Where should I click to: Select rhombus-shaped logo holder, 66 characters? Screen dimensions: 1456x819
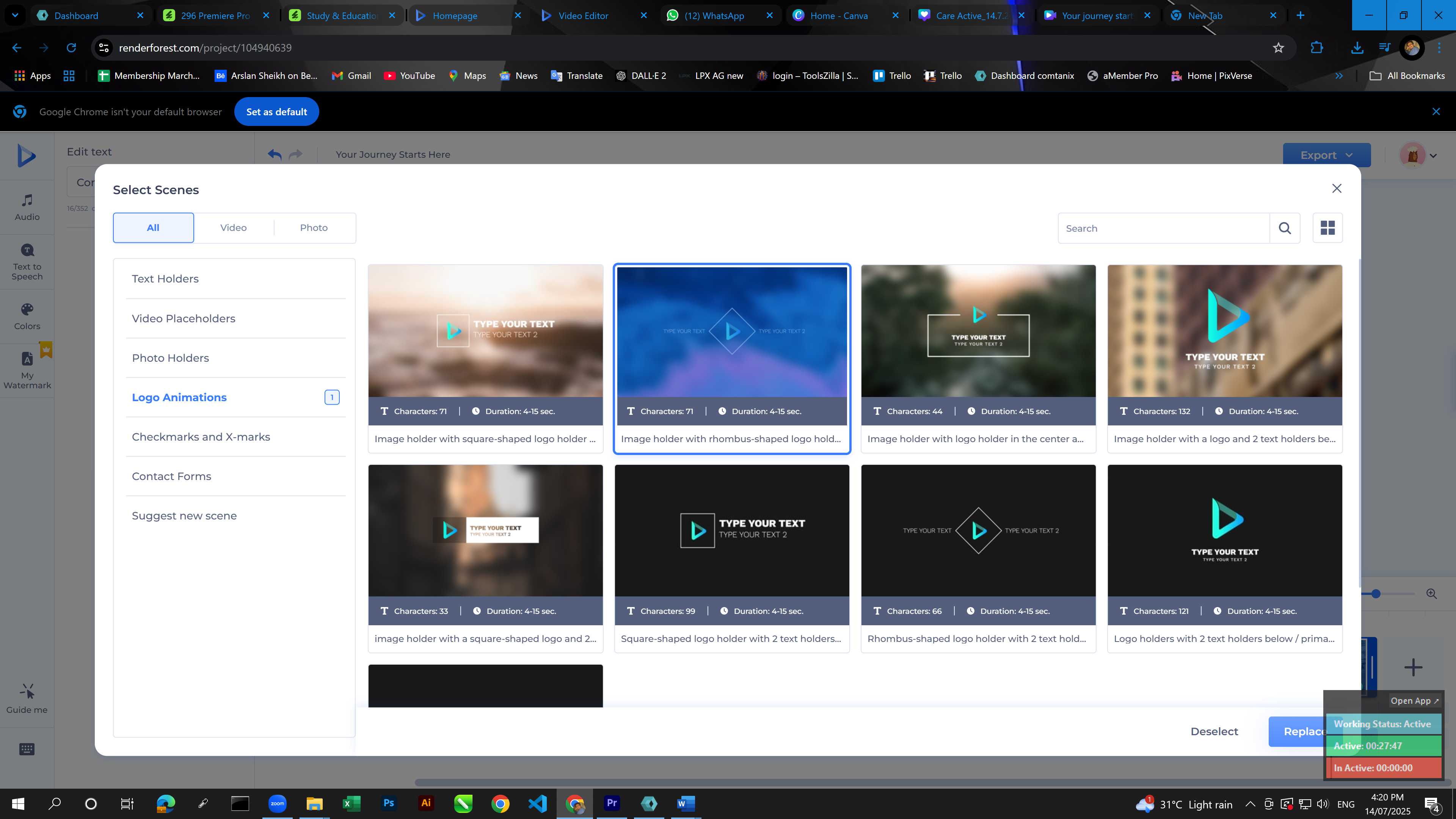978,559
